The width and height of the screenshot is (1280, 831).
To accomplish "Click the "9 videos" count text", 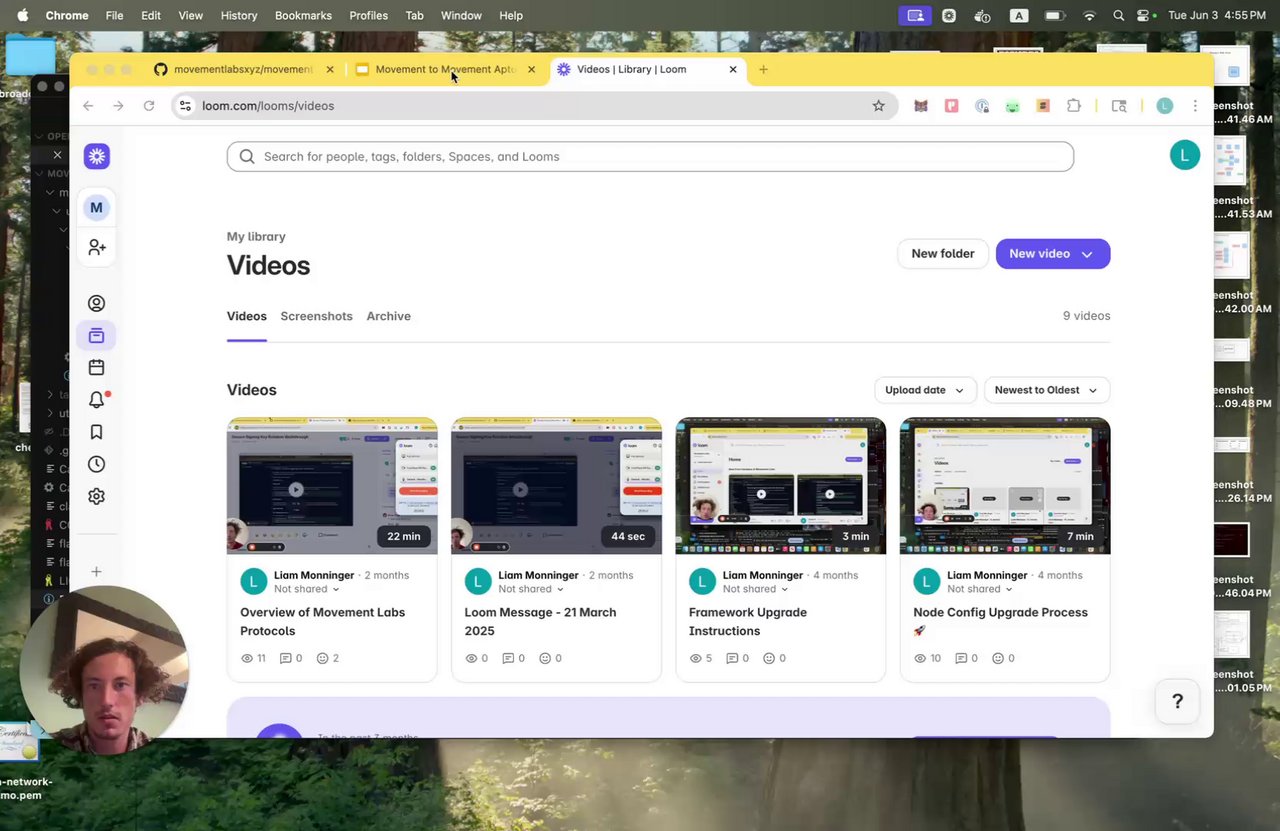I will coord(1086,316).
